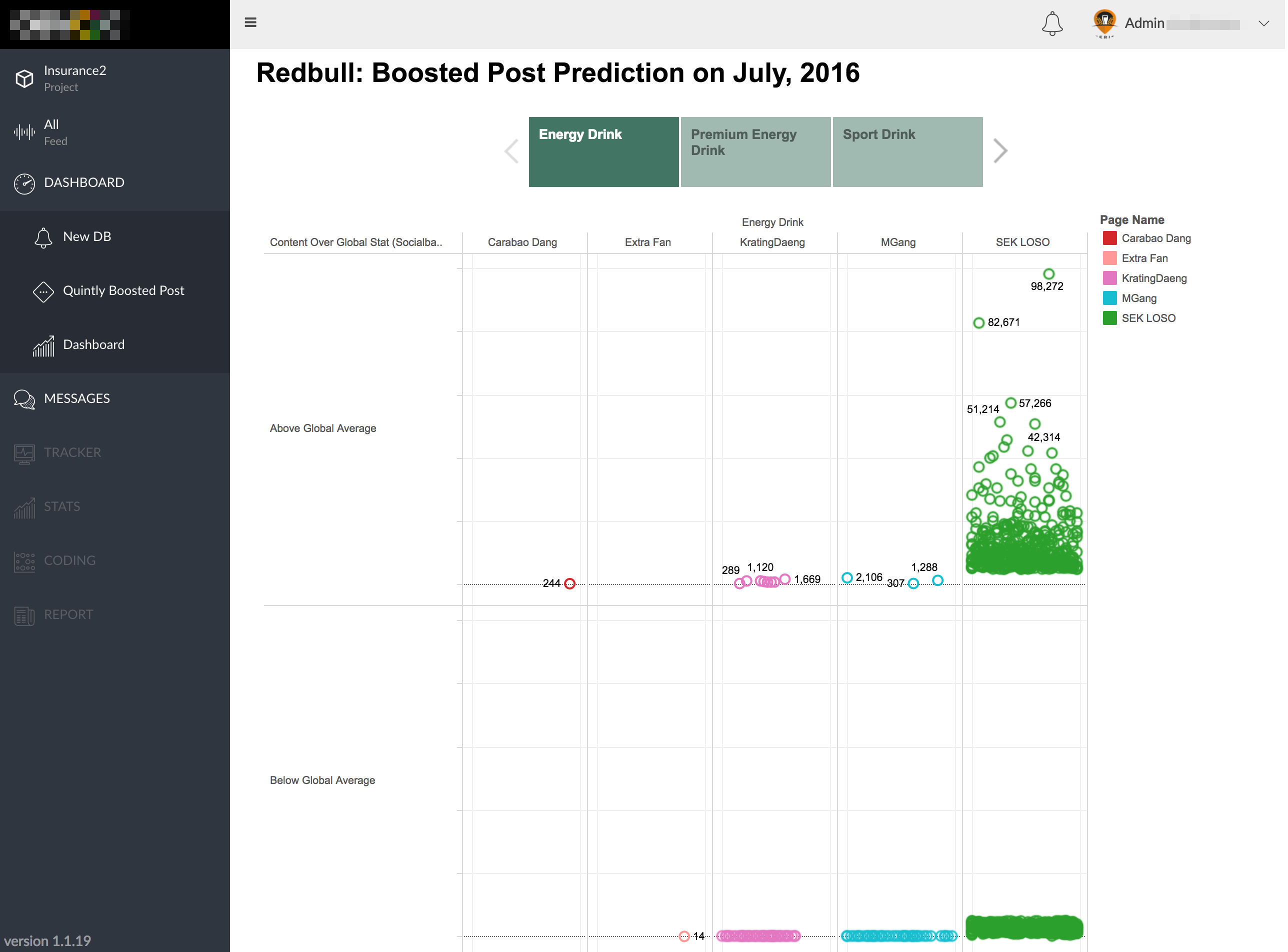The width and height of the screenshot is (1288, 952).
Task: Open the Insurance2 Project item
Action: point(115,78)
